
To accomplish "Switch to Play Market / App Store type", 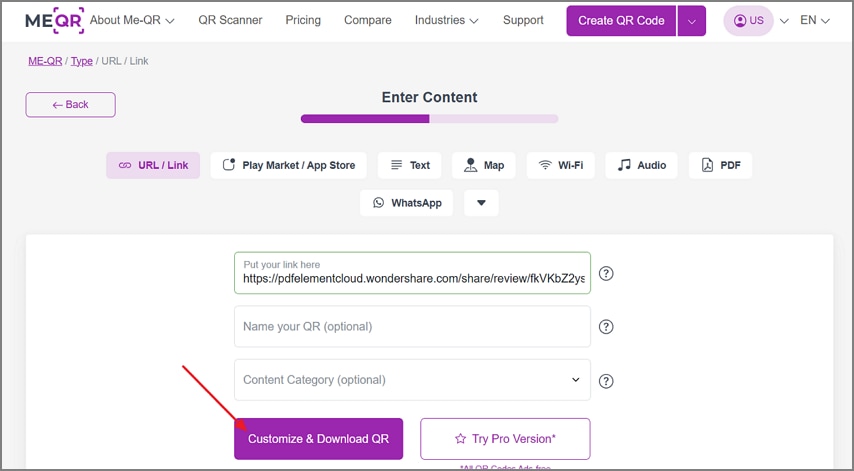I will pyautogui.click(x=289, y=166).
